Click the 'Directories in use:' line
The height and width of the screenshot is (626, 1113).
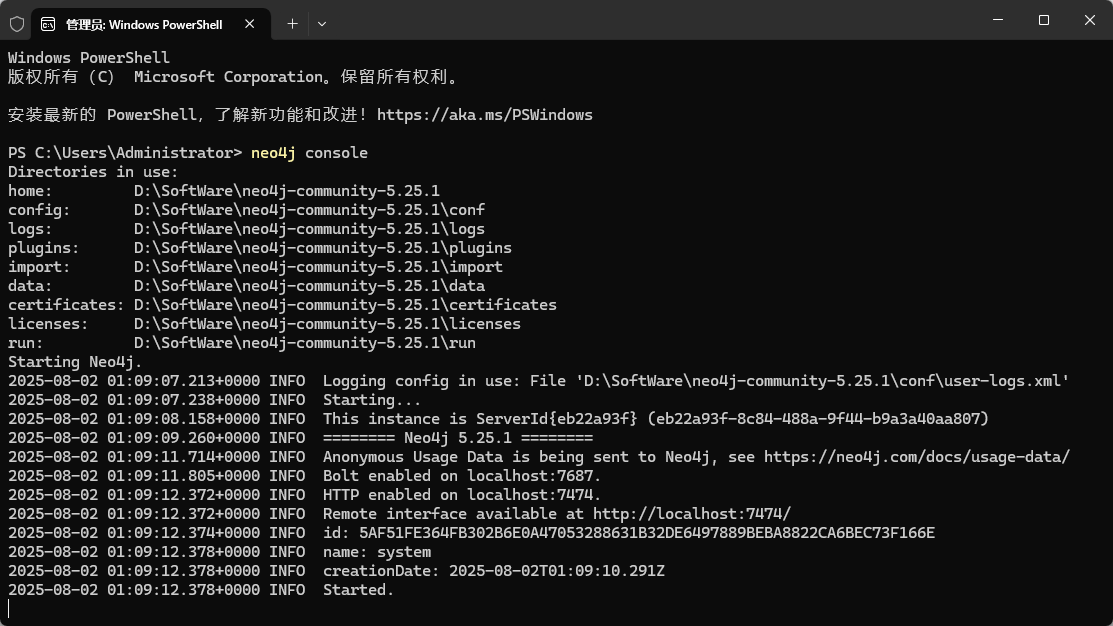[x=93, y=172]
